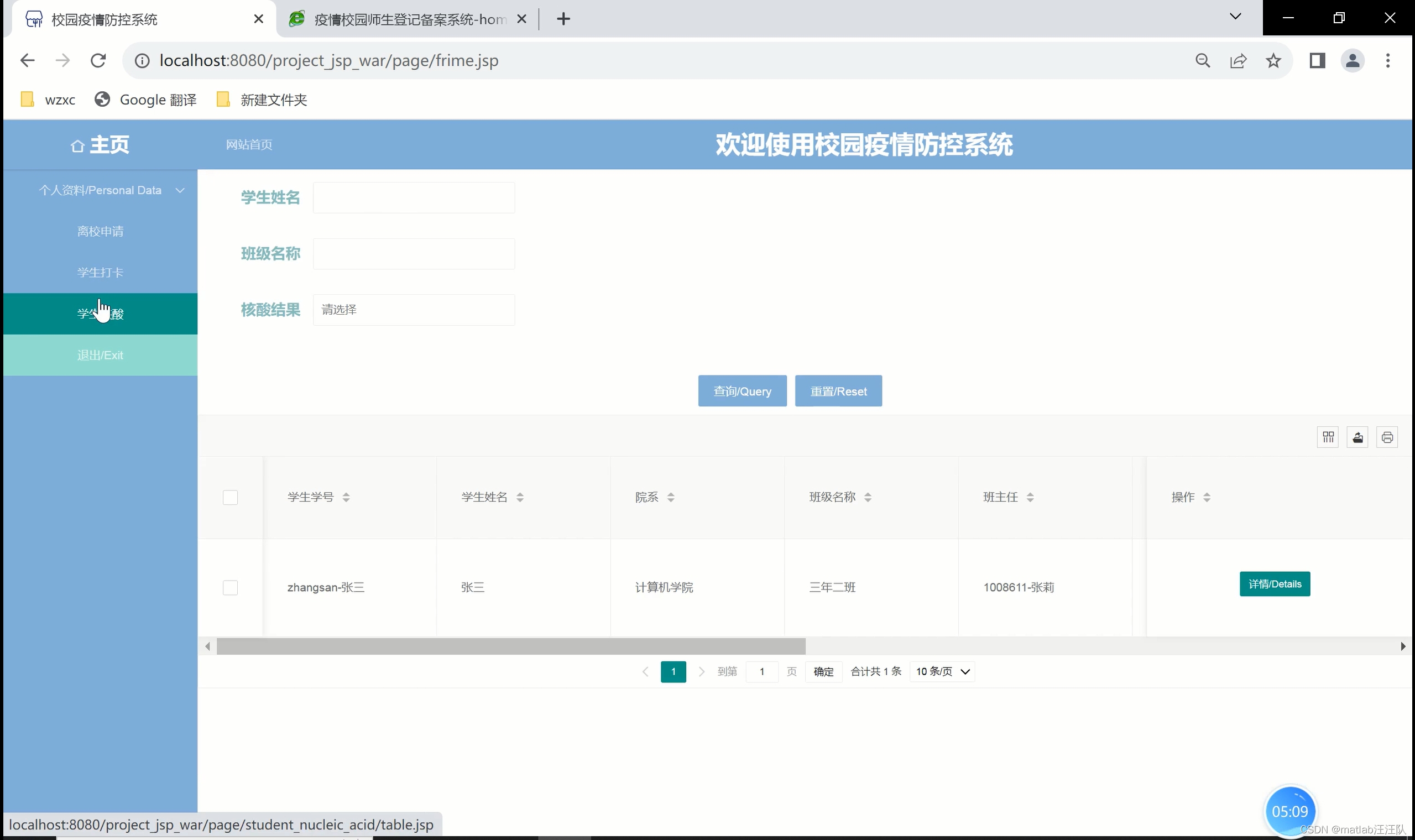Screen dimensions: 1415x840
Task: Sort by 学生学号 column arrows
Action: 346,497
